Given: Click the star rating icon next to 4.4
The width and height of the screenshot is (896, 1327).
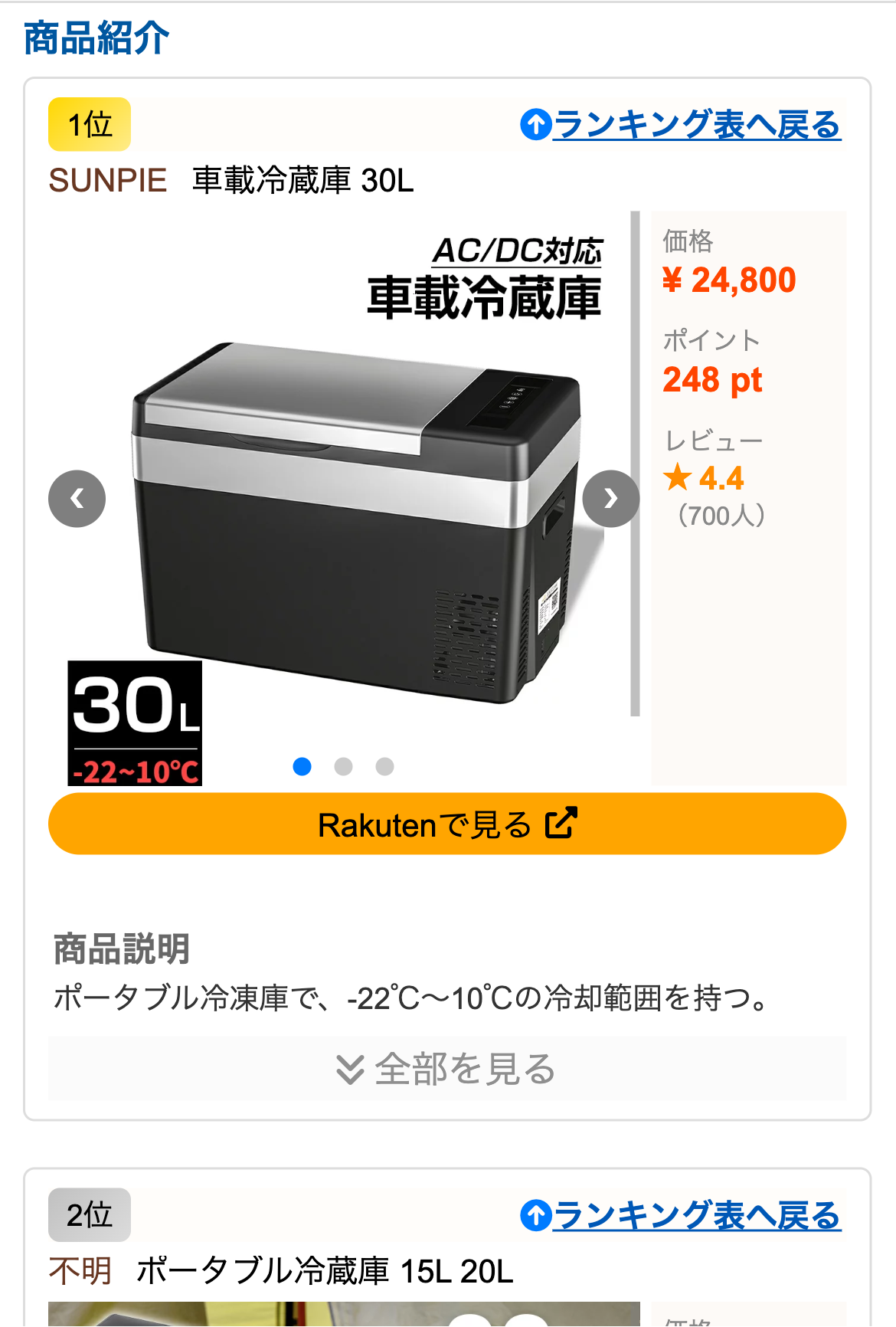Looking at the screenshot, I should 677,477.
